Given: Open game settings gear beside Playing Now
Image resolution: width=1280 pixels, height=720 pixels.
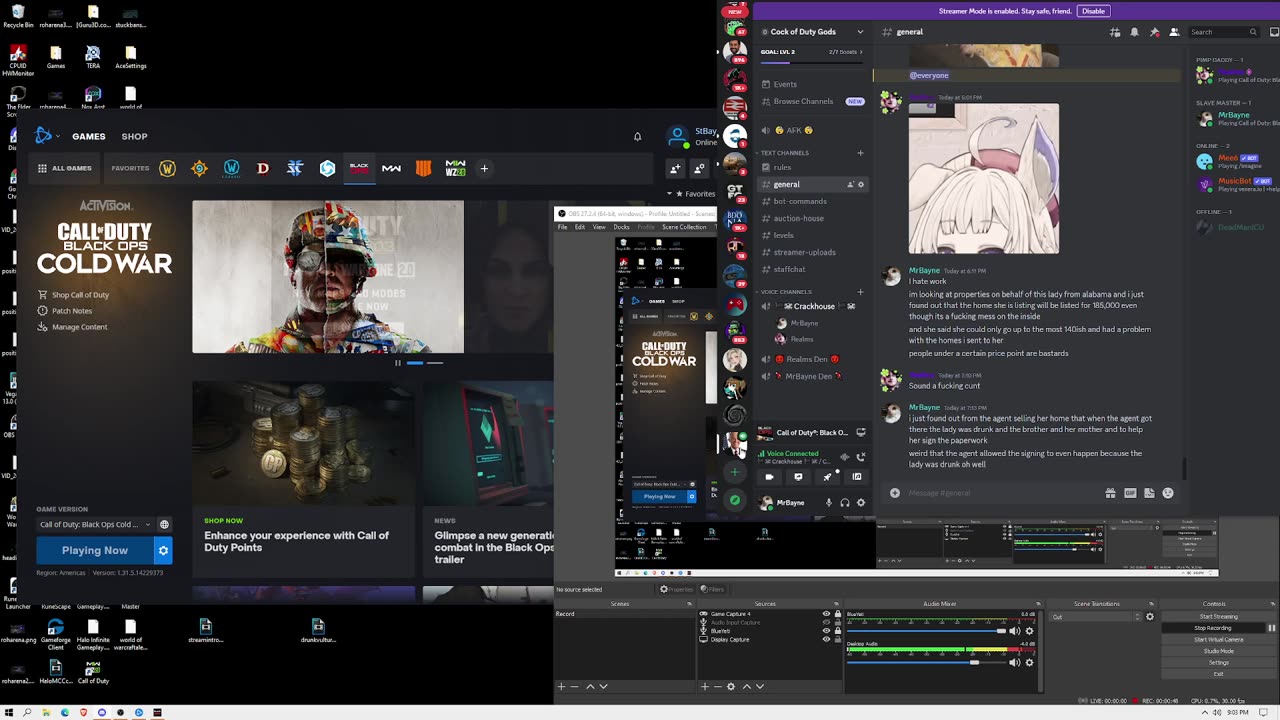Looking at the screenshot, I should 163,550.
